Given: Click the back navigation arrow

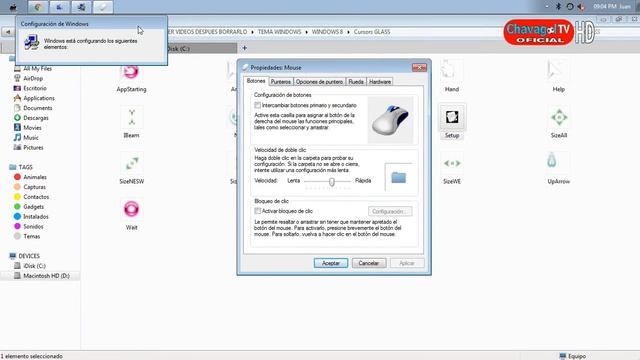Looking at the screenshot, I should (8, 31).
